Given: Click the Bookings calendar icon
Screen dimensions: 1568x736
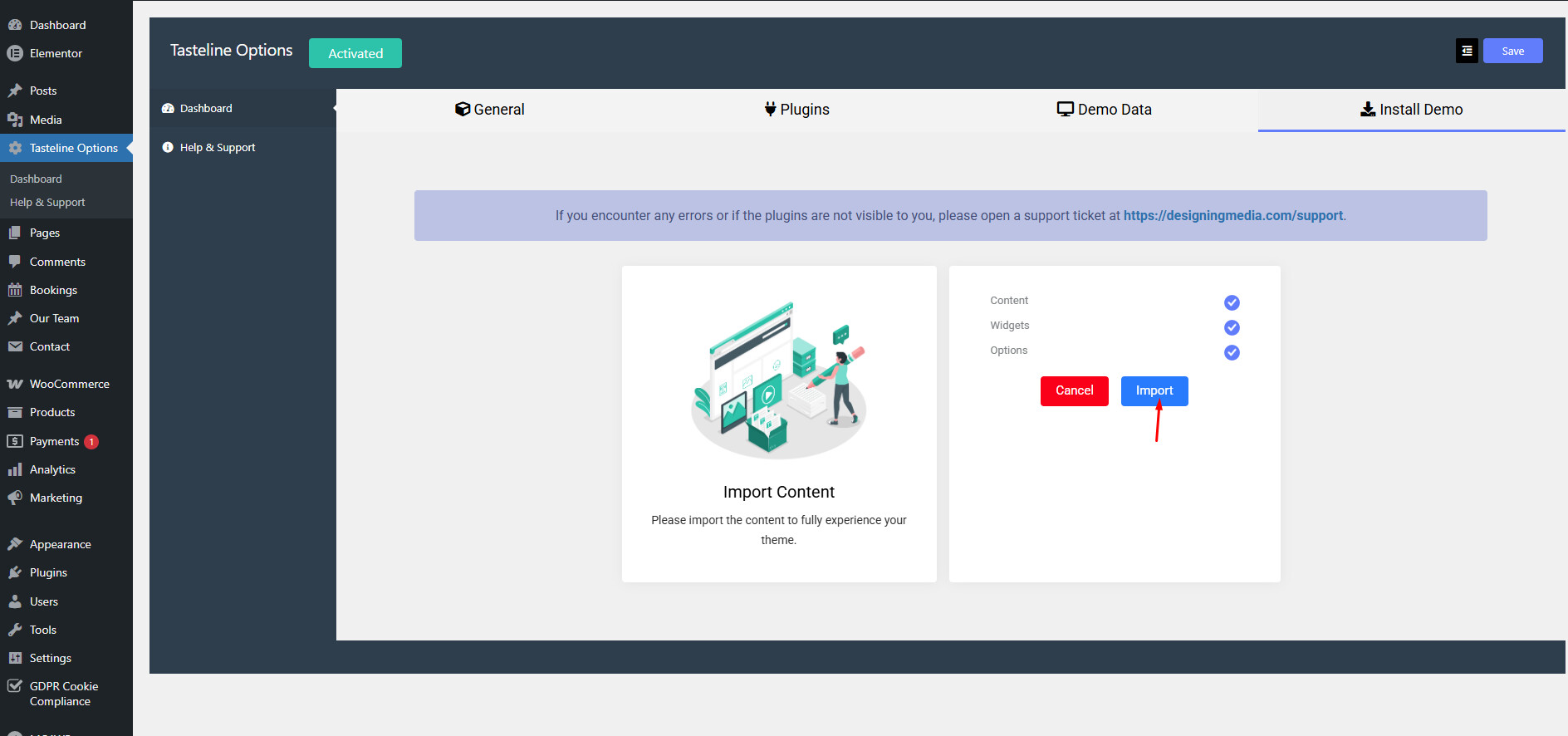Looking at the screenshot, I should [x=15, y=290].
